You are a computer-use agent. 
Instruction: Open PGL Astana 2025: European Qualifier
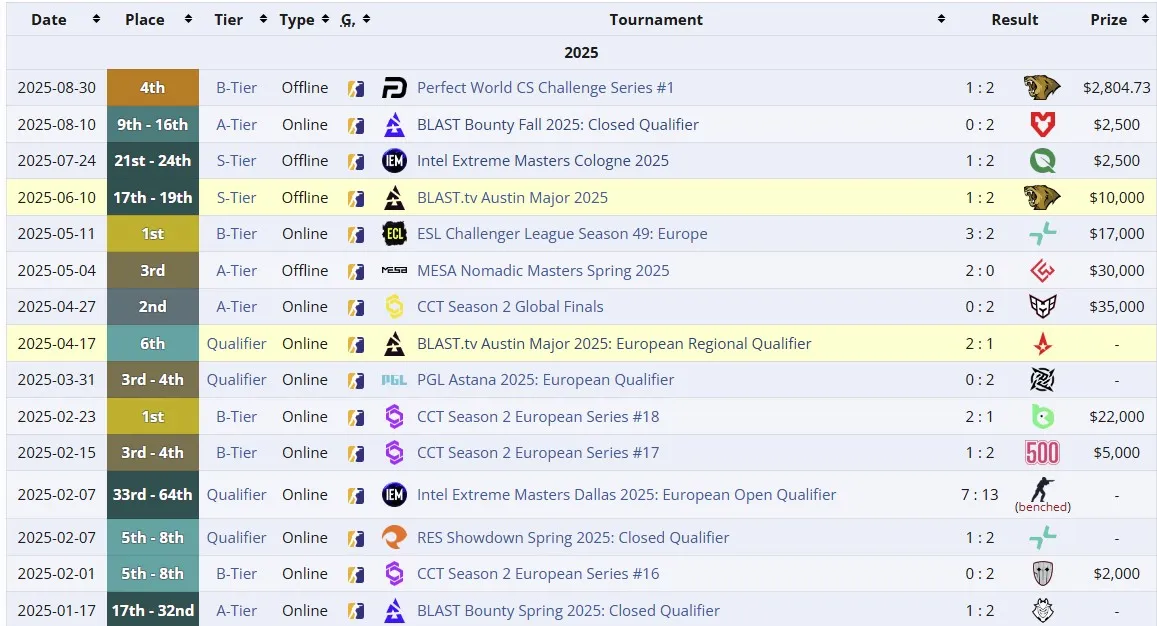(545, 380)
